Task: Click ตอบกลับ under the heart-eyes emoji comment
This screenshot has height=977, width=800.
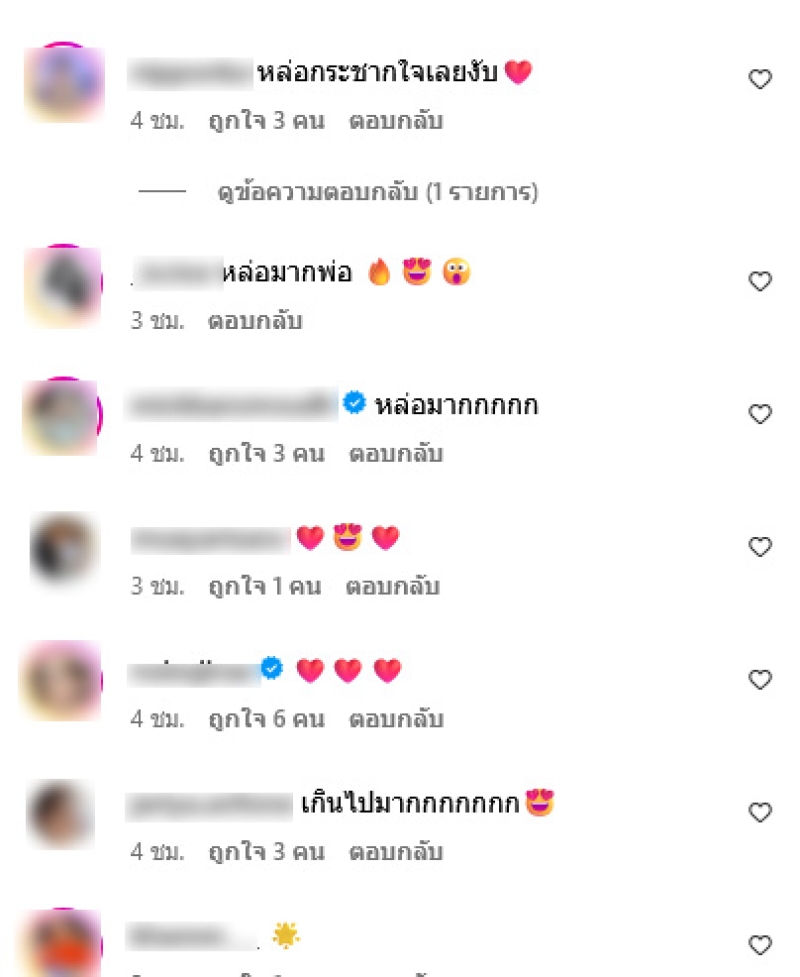Action: click(393, 586)
